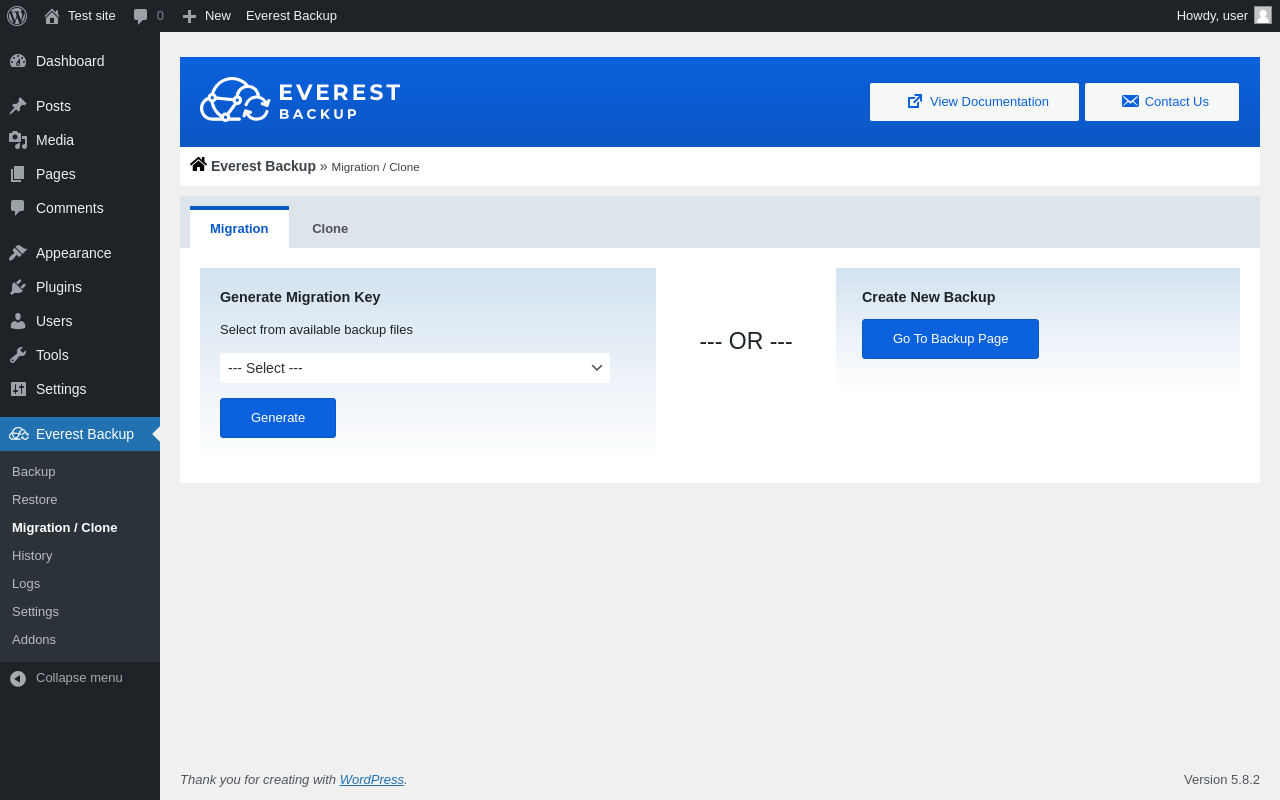Click the breadcrumb home icon
Image resolution: width=1280 pixels, height=800 pixels.
click(198, 164)
